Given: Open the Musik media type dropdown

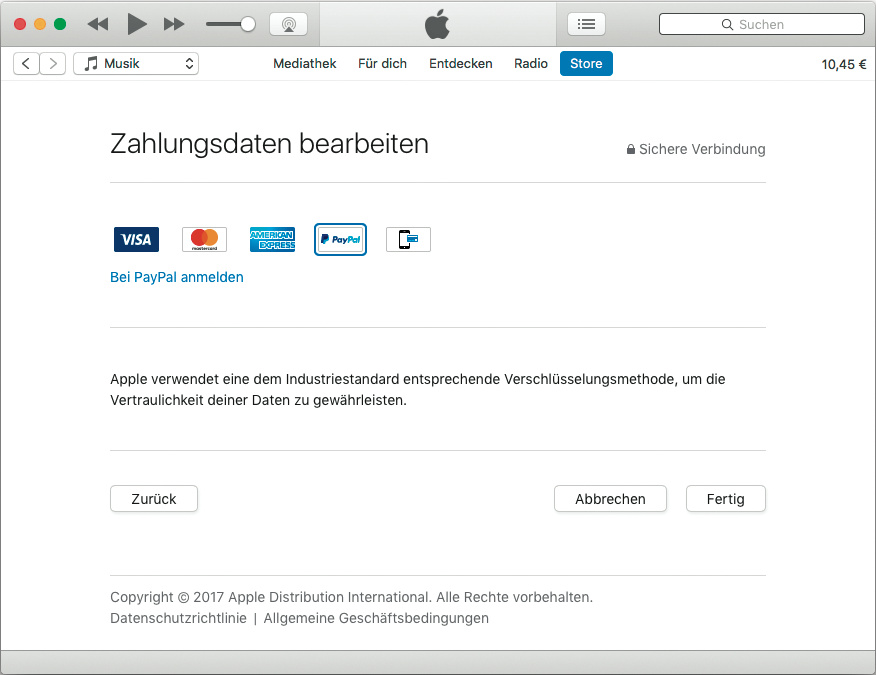Looking at the screenshot, I should click(x=136, y=64).
